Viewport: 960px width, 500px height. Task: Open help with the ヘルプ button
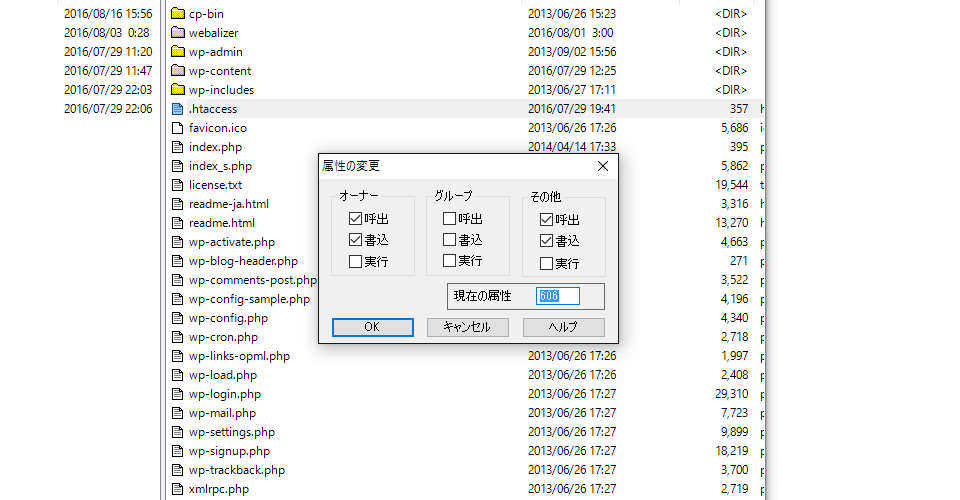[x=563, y=327]
